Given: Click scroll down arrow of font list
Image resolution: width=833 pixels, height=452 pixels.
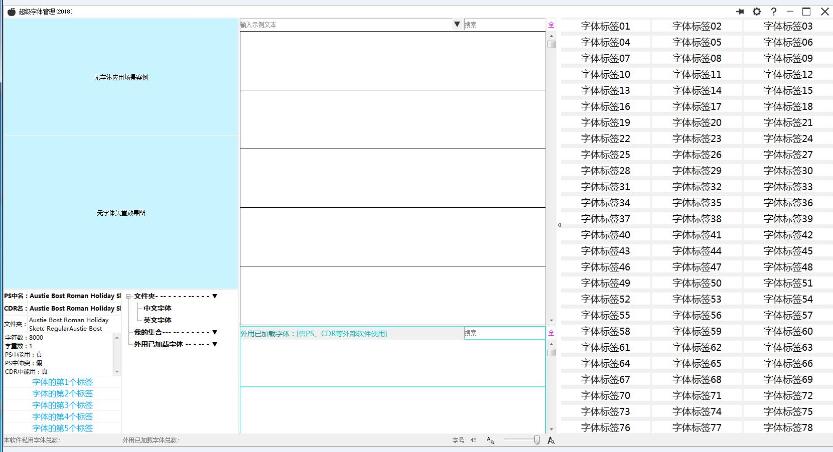Looking at the screenshot, I should click(551, 321).
